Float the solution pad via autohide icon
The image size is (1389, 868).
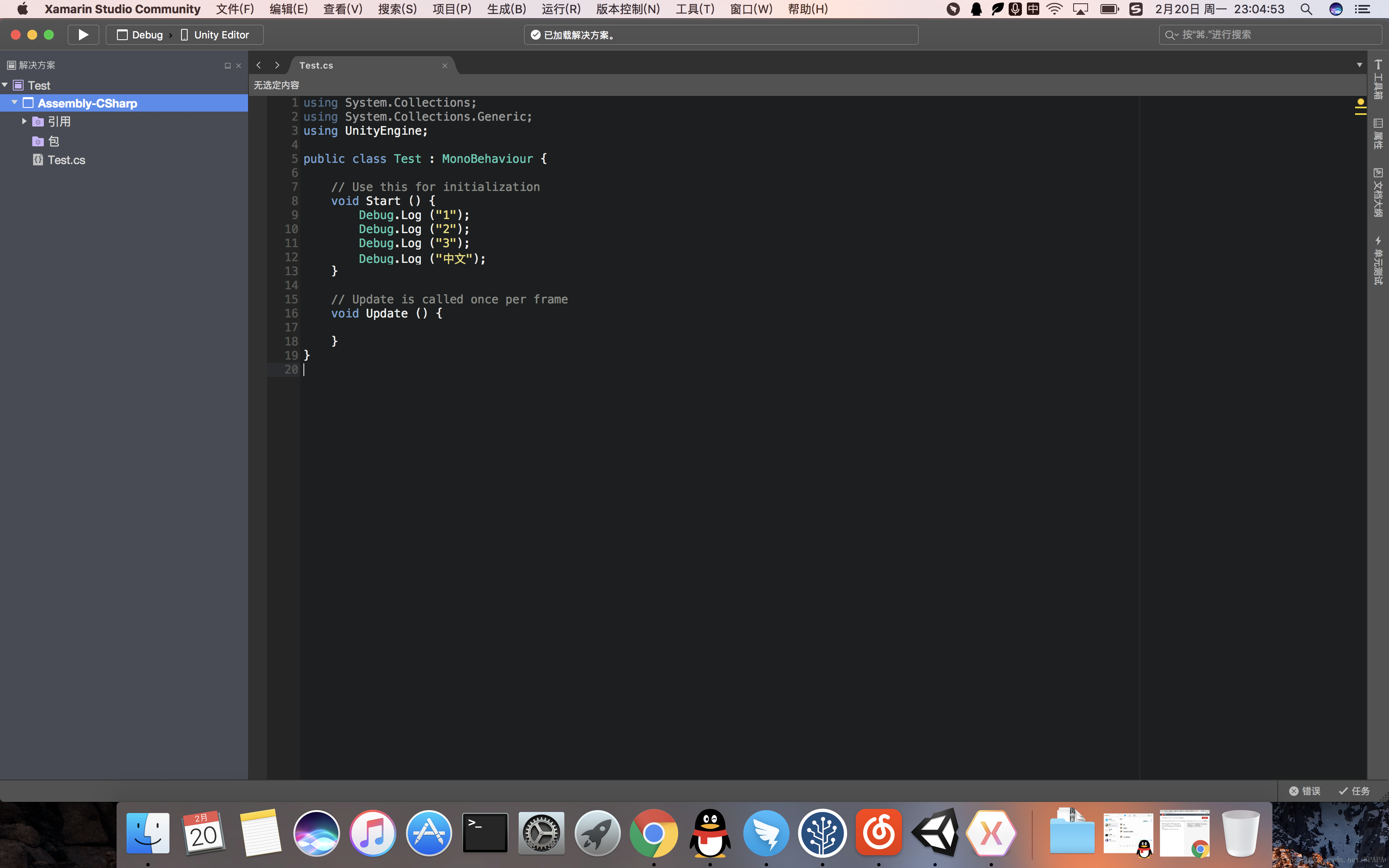(x=228, y=65)
